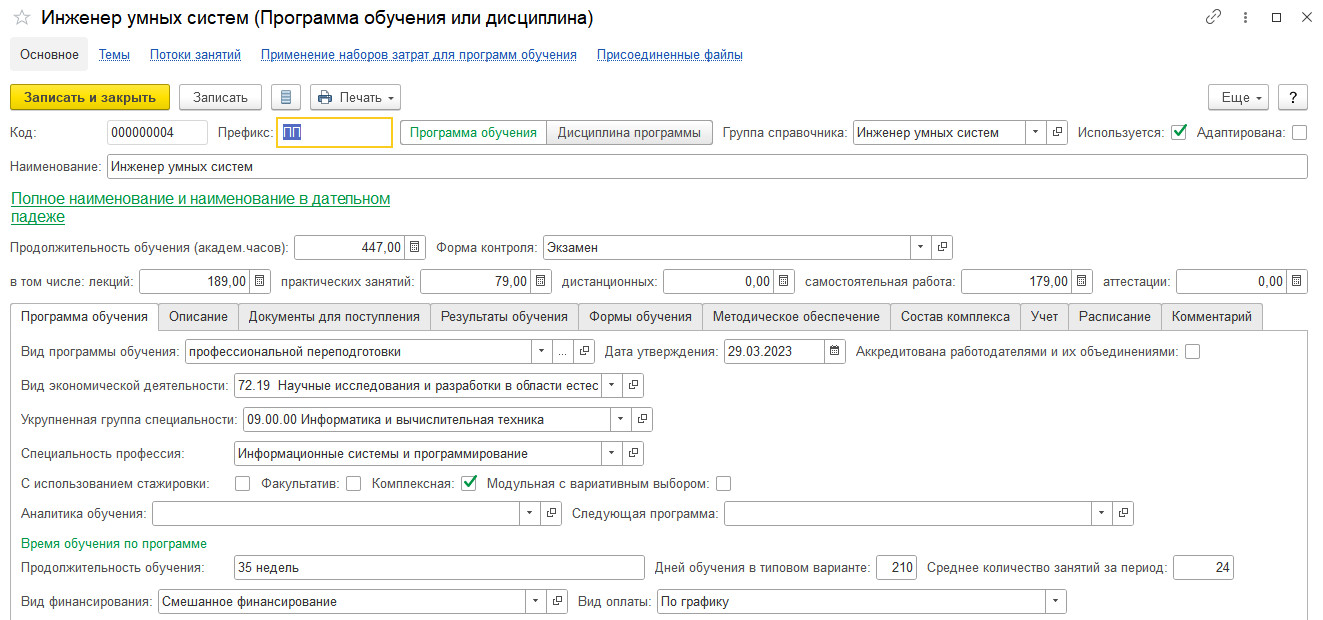Enable the Адаптирована checkbox
The width and height of the screenshot is (1323, 620).
click(1299, 132)
